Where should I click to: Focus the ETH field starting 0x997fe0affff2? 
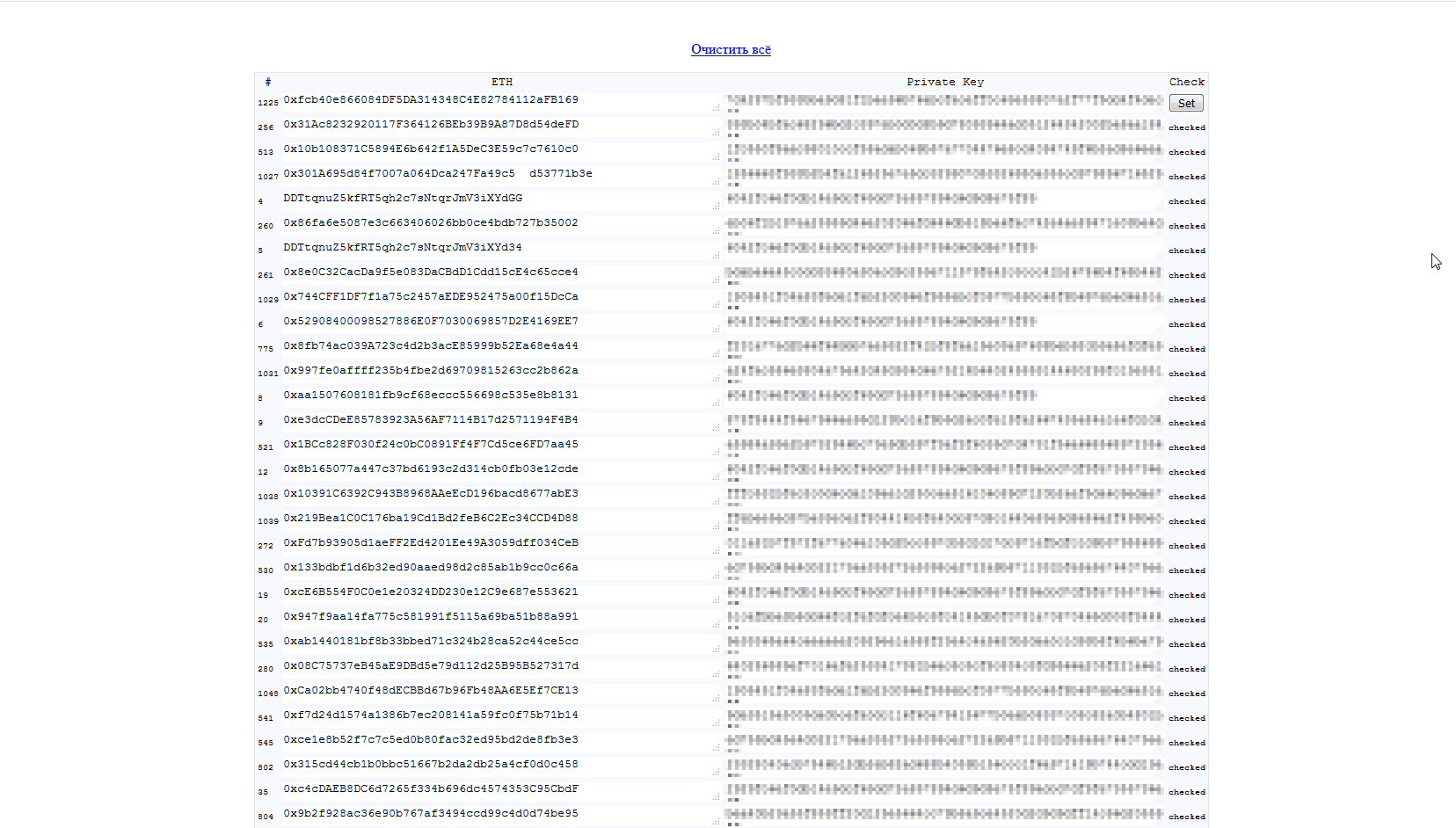click(x=501, y=374)
